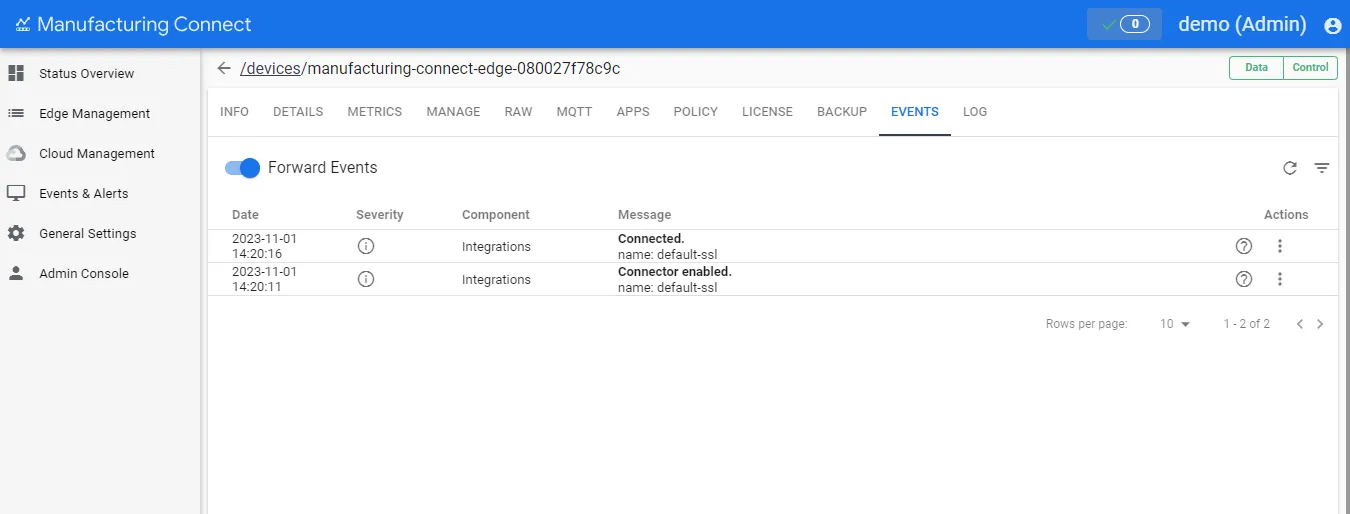Screen dimensions: 1350x514
Task: Click the Message column header
Action: (645, 214)
